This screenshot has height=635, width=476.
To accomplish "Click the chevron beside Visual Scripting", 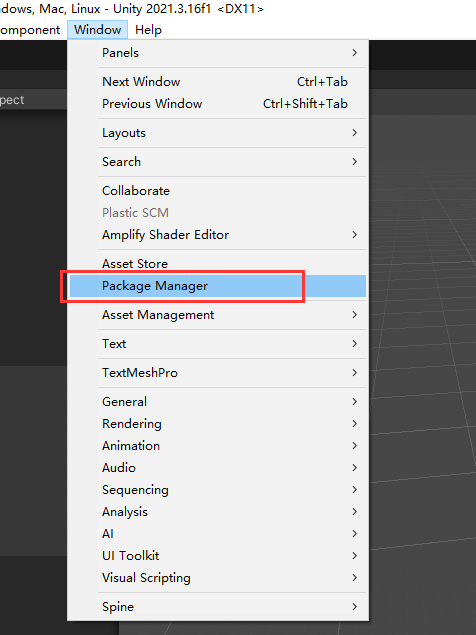I will point(354,578).
